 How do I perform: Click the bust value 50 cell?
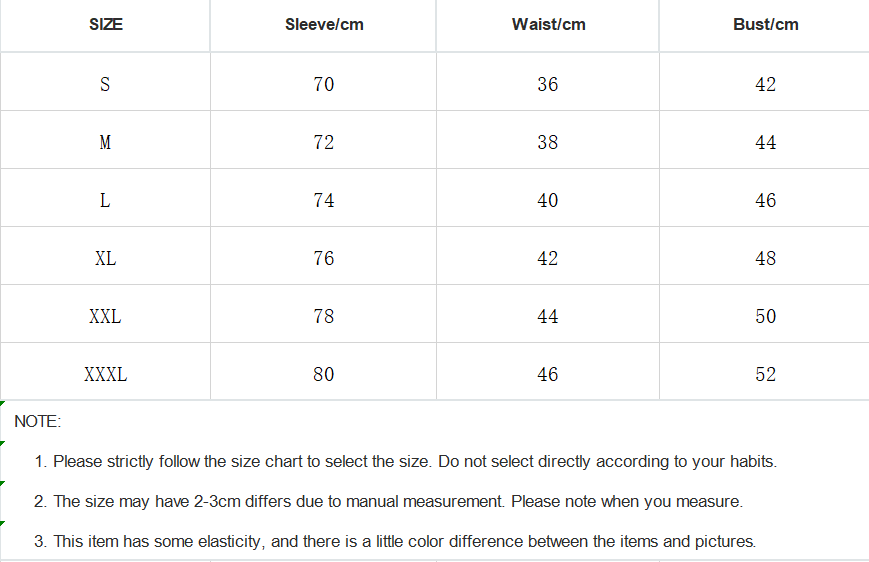tap(765, 314)
